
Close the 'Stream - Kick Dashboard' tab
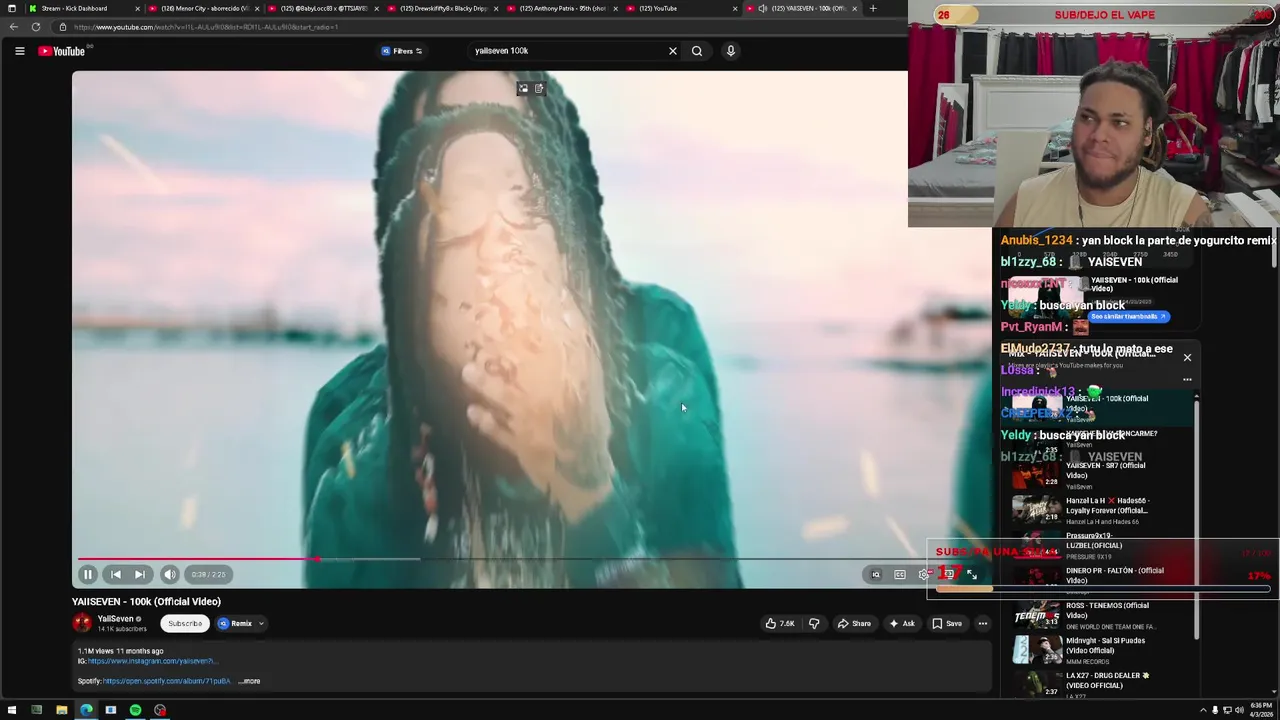138,8
